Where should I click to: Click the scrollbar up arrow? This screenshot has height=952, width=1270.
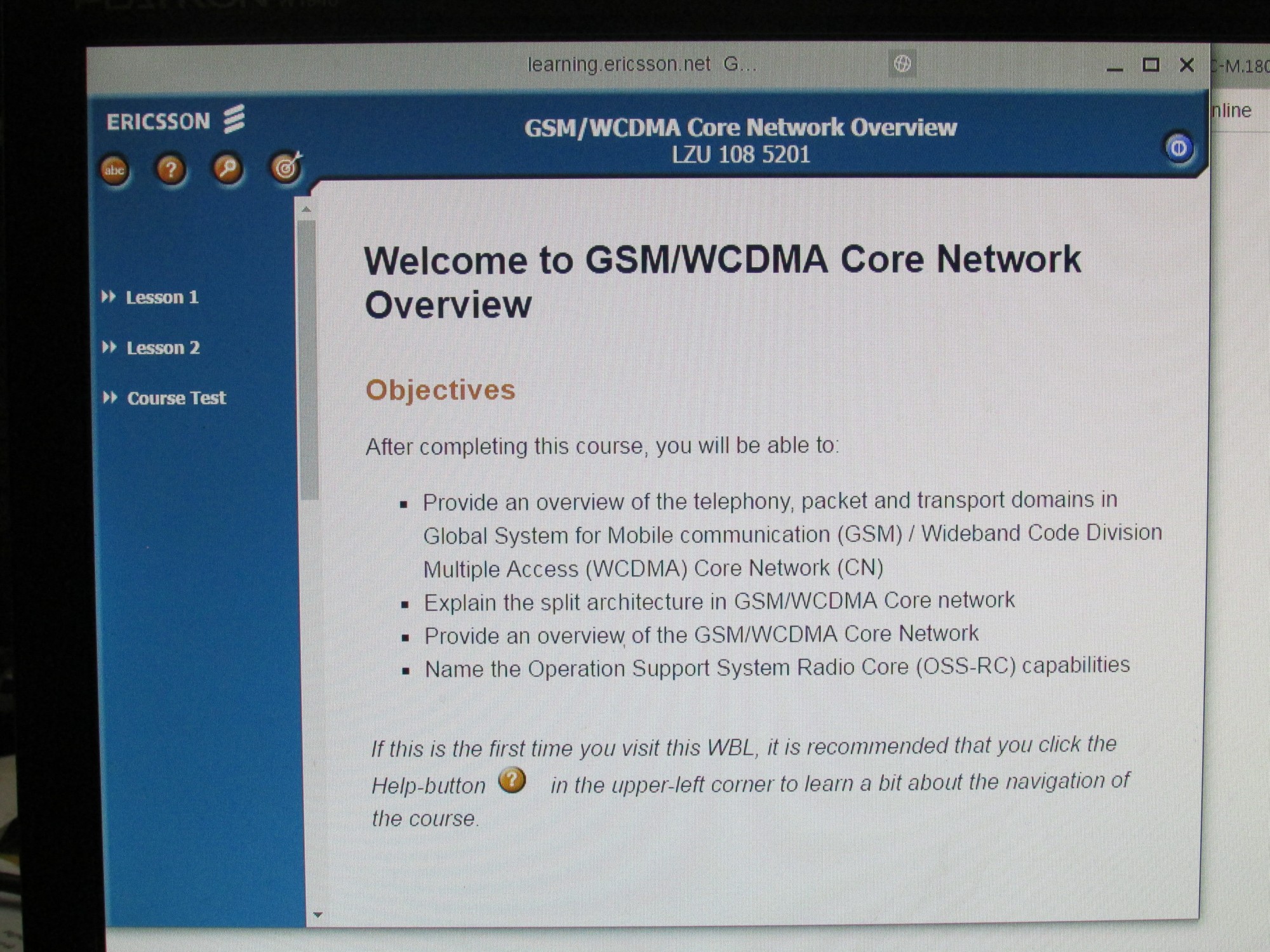(306, 209)
